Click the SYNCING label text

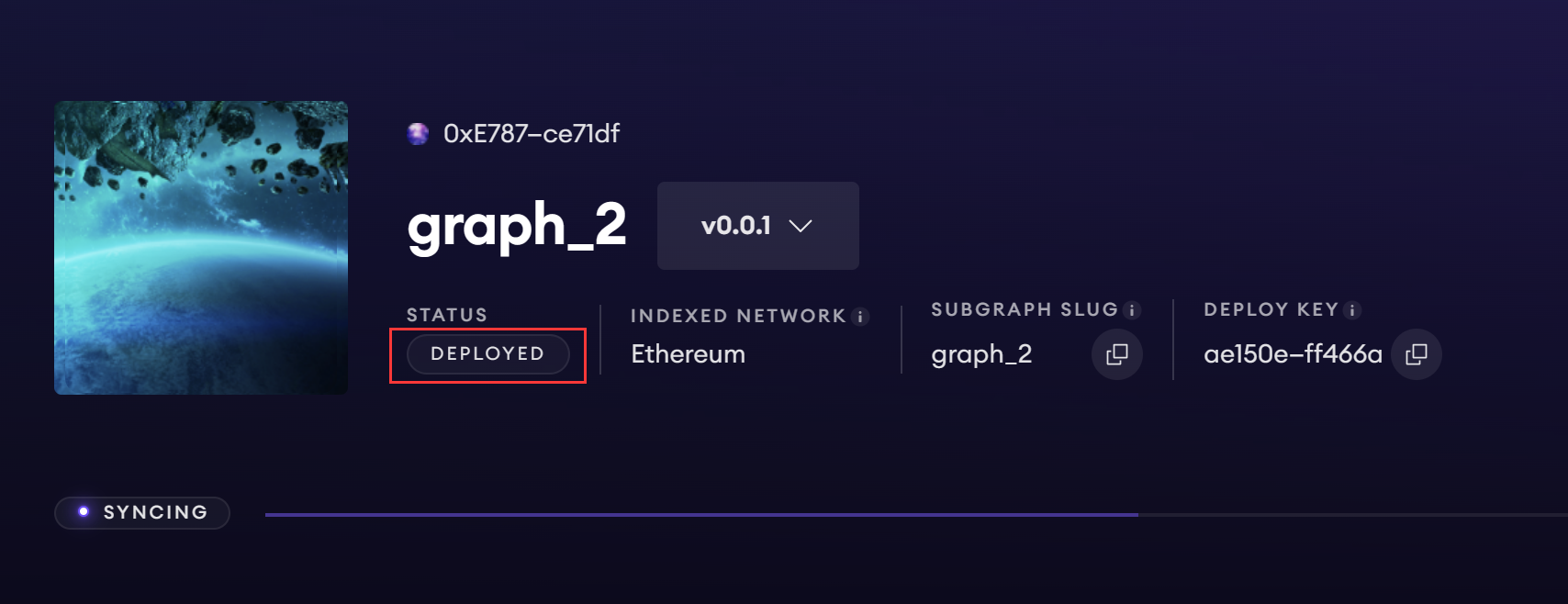click(x=155, y=512)
